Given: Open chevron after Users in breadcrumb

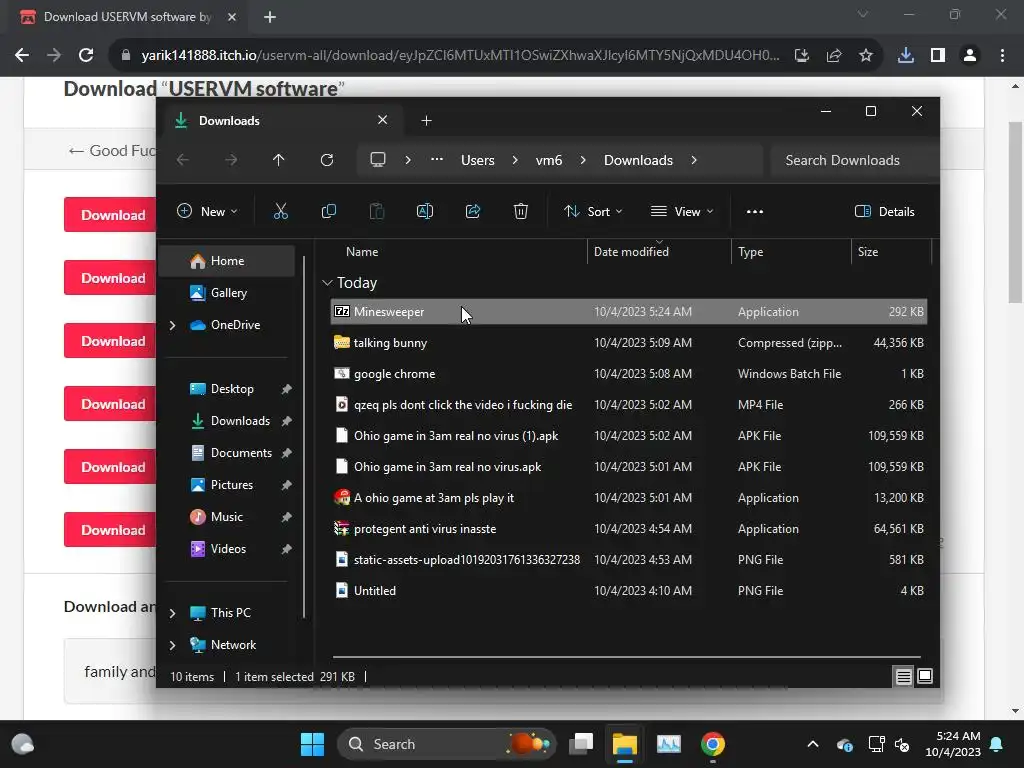Looking at the screenshot, I should 515,160.
